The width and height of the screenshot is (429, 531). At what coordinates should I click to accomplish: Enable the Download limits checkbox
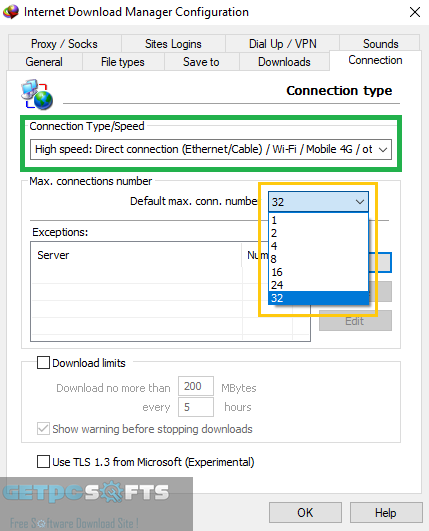43,362
